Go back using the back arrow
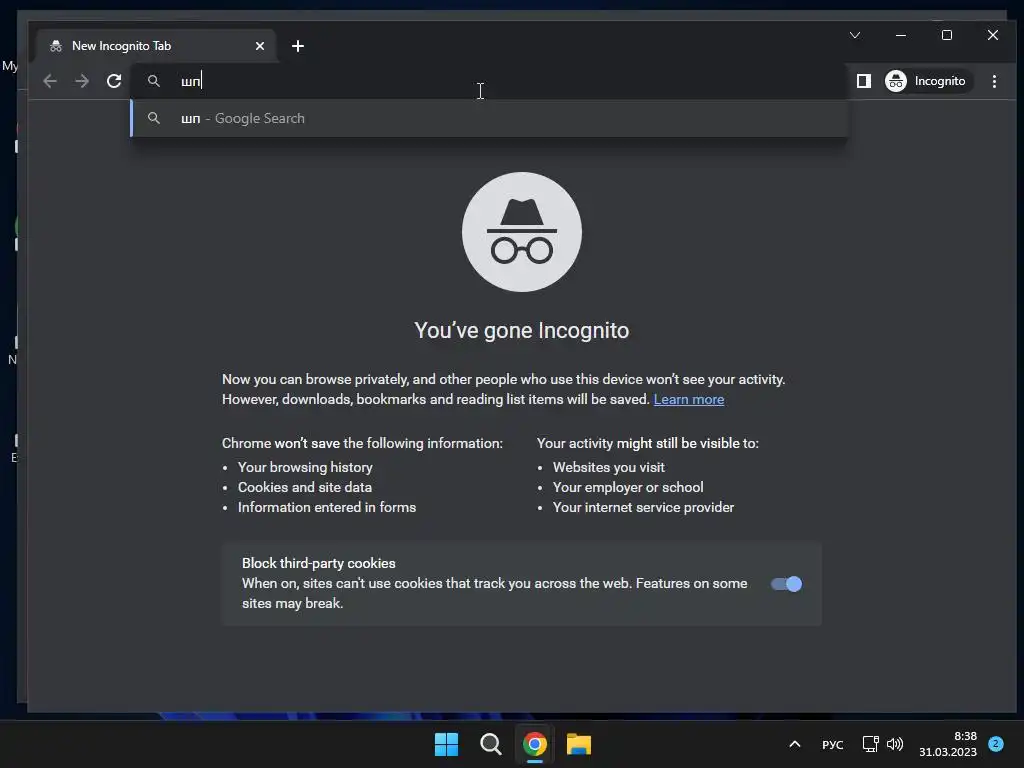 (x=50, y=81)
